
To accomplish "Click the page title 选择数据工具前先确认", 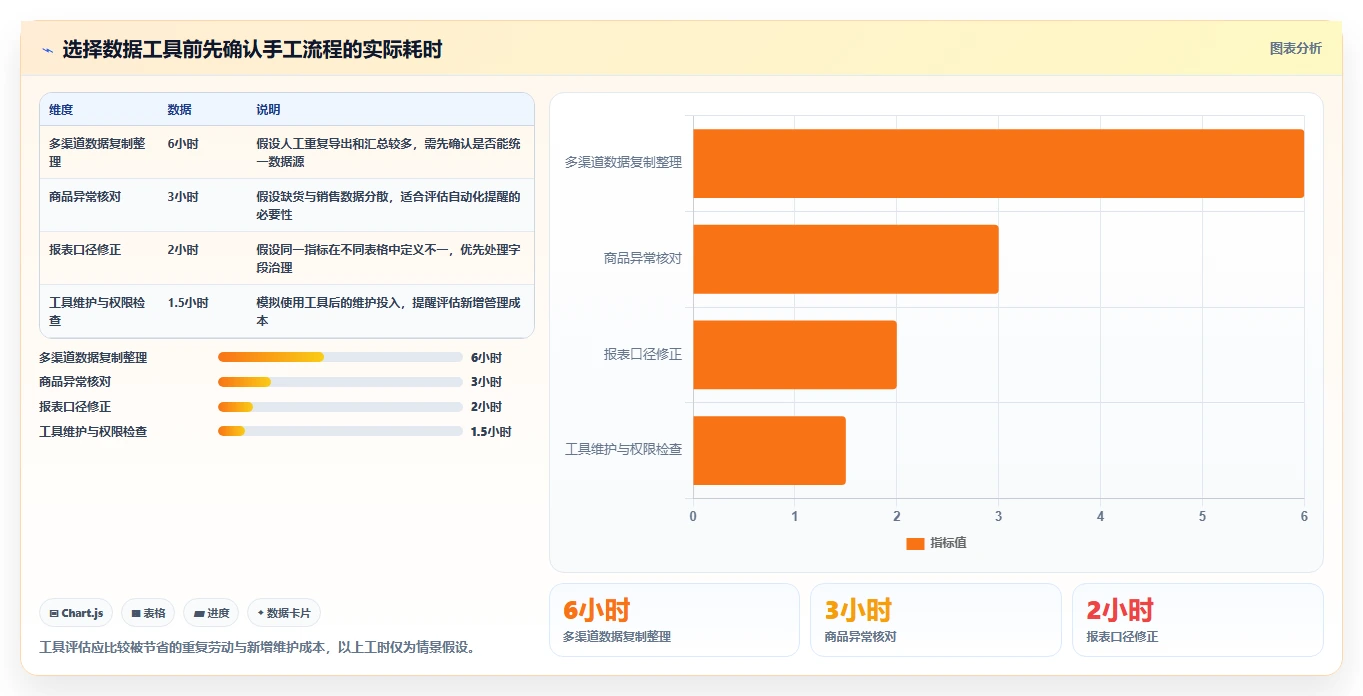I will click(x=252, y=50).
